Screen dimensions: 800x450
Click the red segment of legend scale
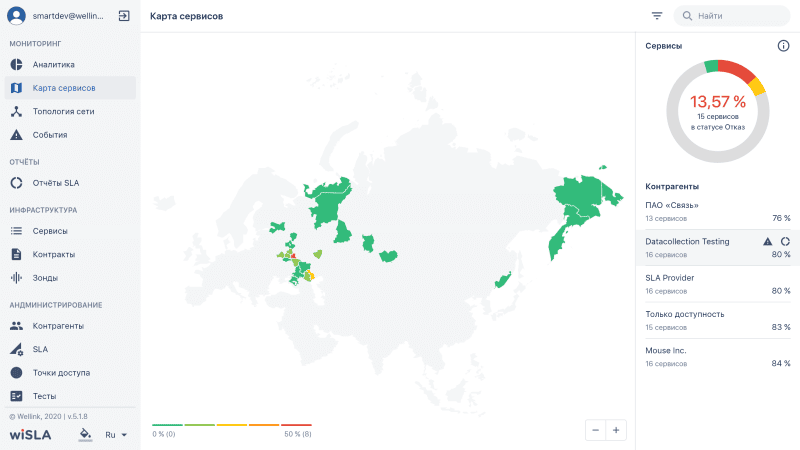click(296, 425)
